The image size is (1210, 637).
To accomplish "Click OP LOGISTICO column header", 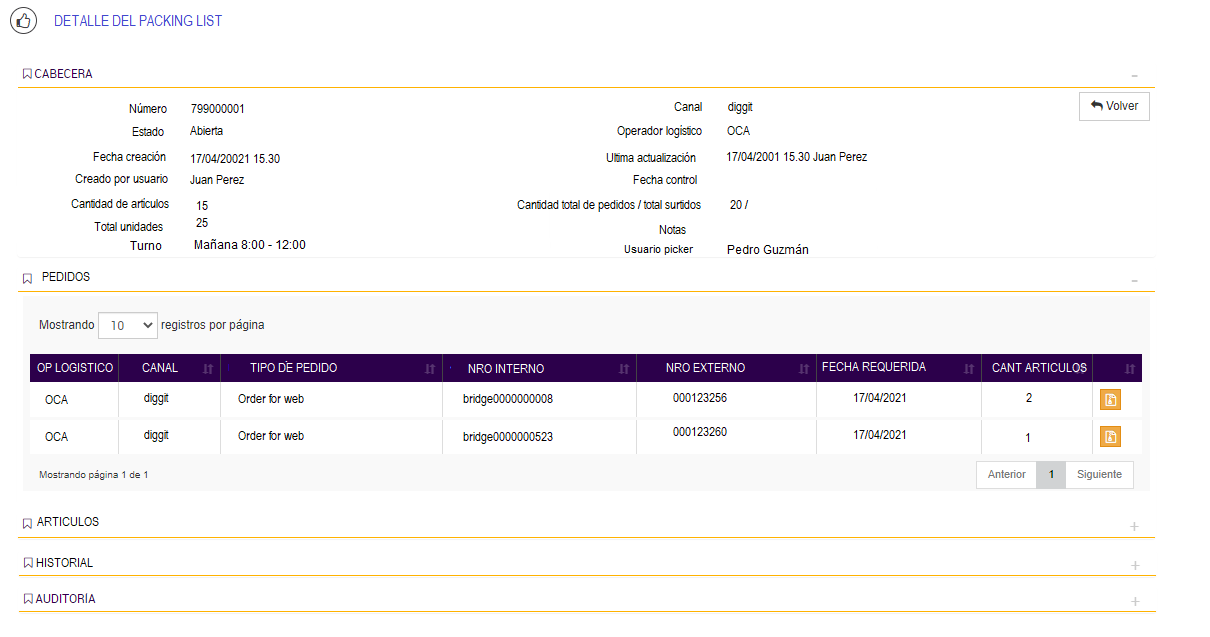I will point(75,368).
